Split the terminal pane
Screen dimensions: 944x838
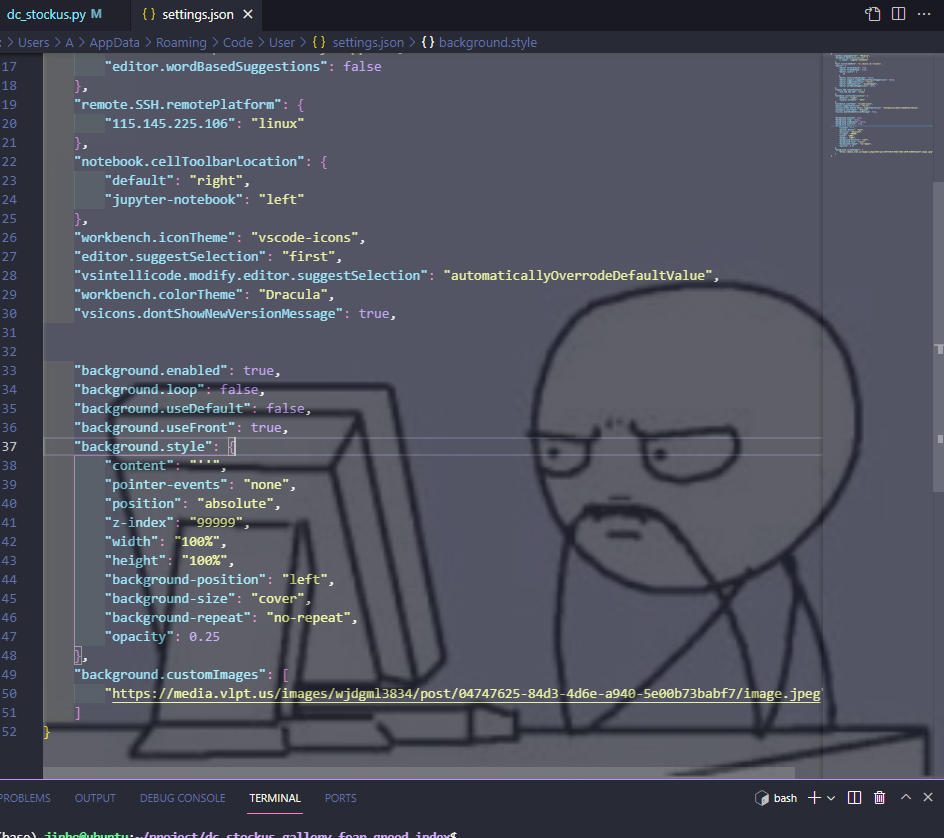854,798
